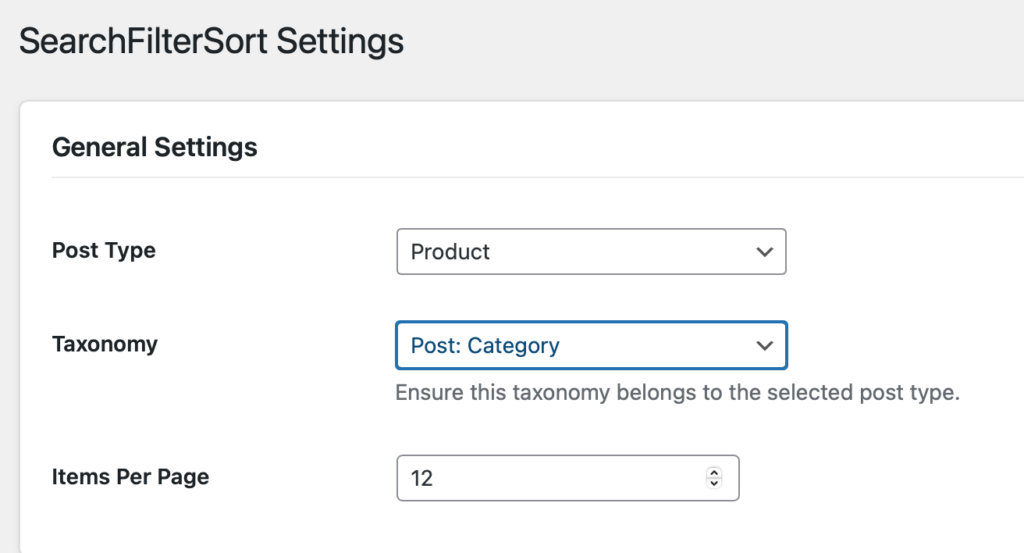Click the "Post: Category" selected value

(x=485, y=346)
